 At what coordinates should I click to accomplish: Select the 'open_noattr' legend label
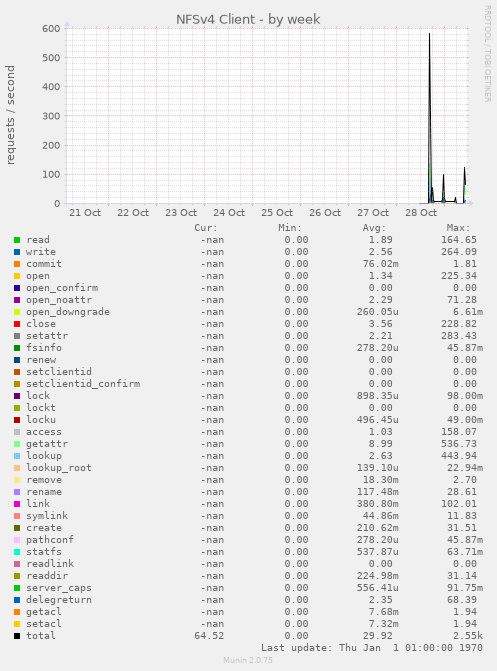tap(59, 300)
